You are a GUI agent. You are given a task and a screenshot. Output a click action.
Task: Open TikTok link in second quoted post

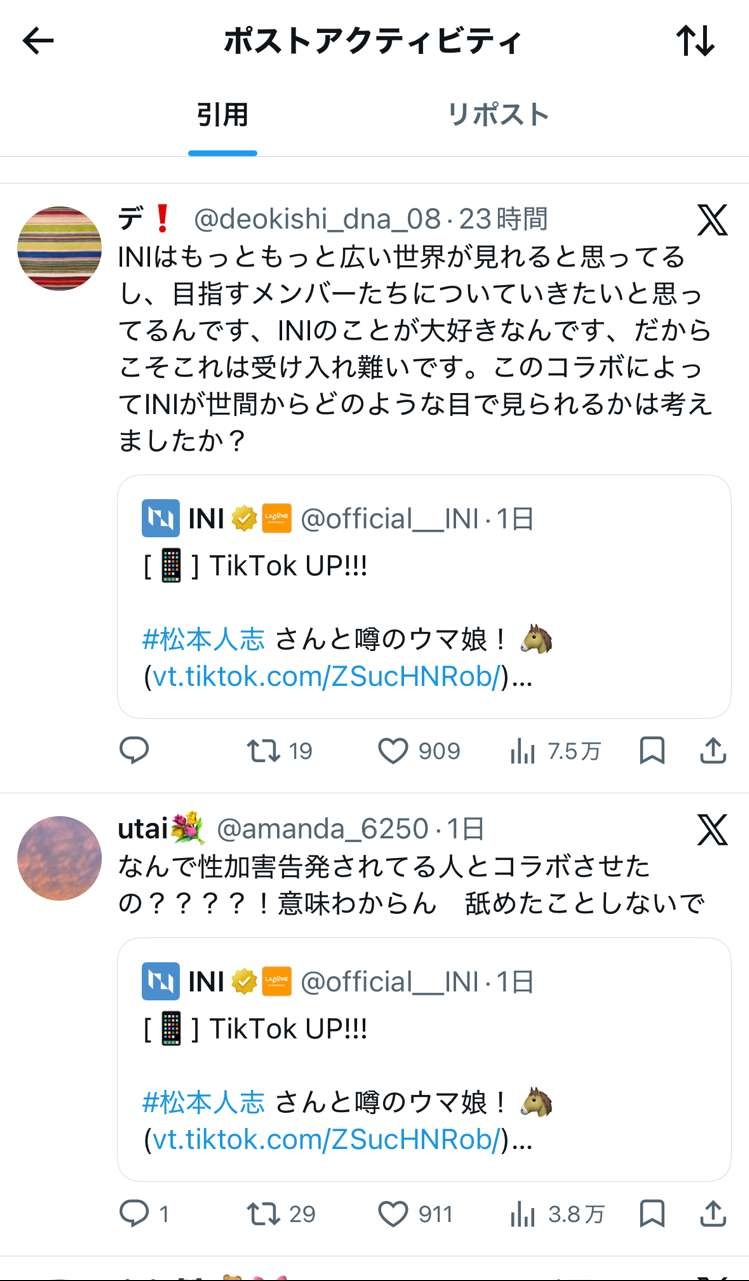coord(326,1140)
